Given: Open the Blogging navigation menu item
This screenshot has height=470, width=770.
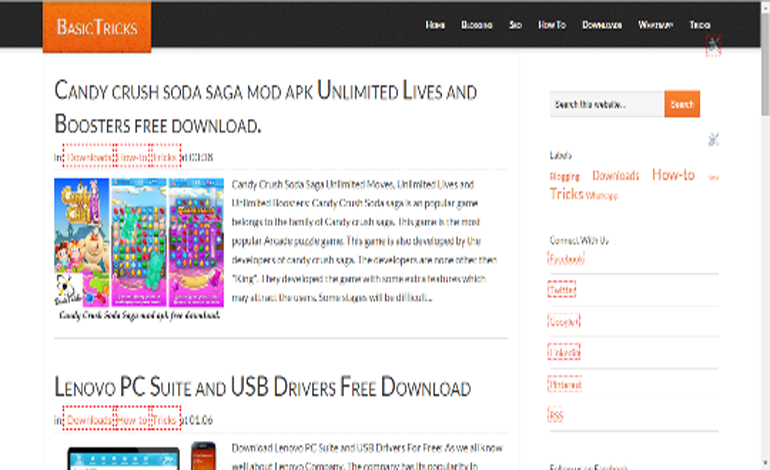Looking at the screenshot, I should pos(476,25).
